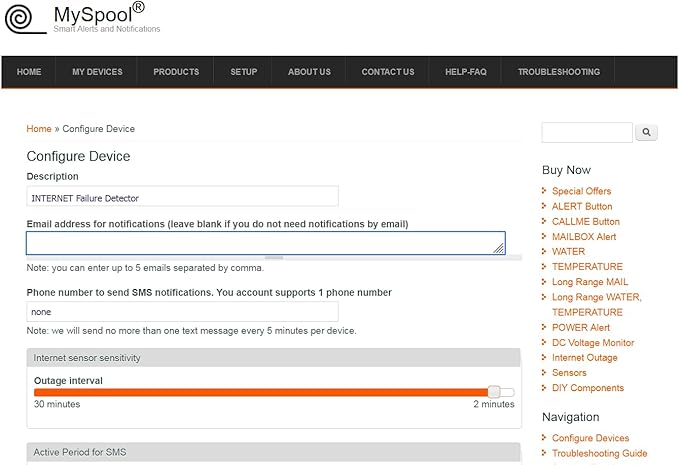
Task: Click the SMS phone number field
Action: (182, 312)
